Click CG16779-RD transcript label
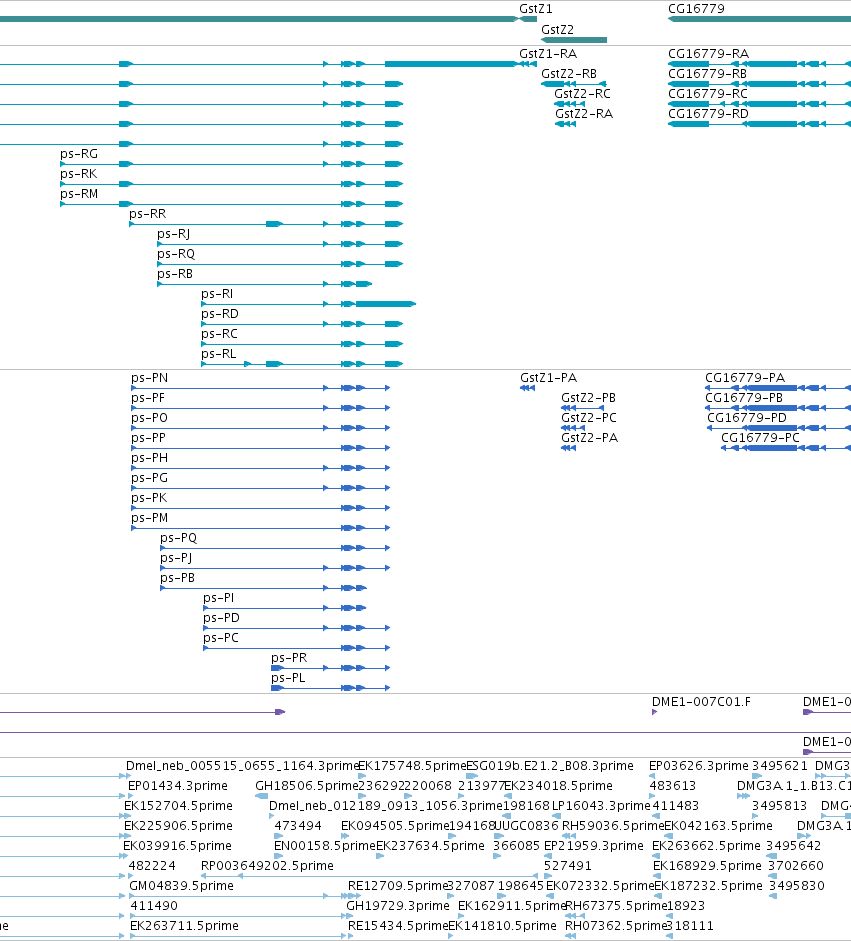Image resolution: width=851 pixels, height=941 pixels. click(x=708, y=114)
